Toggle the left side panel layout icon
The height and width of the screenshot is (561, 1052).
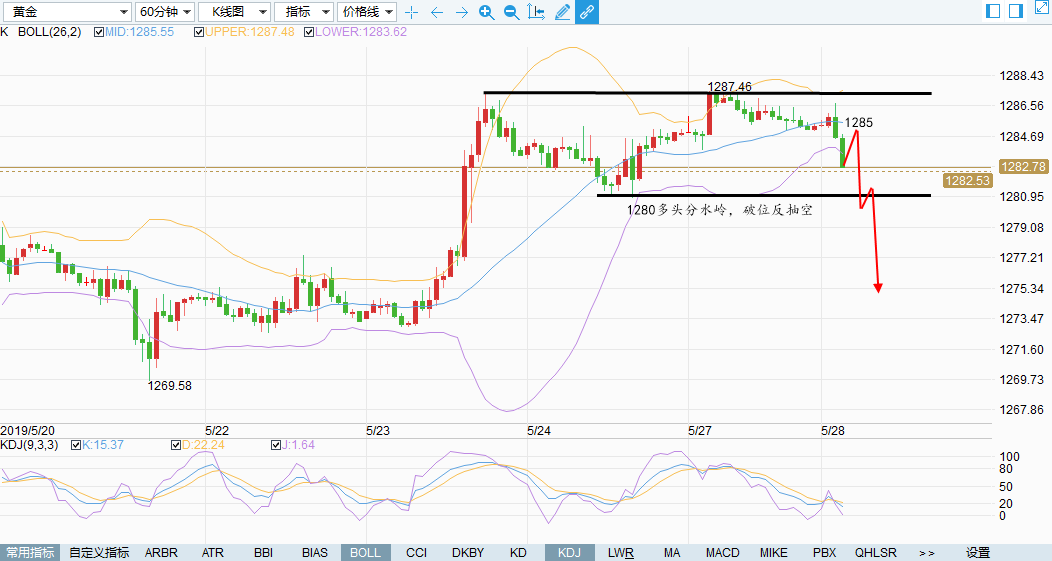pyautogui.click(x=993, y=11)
